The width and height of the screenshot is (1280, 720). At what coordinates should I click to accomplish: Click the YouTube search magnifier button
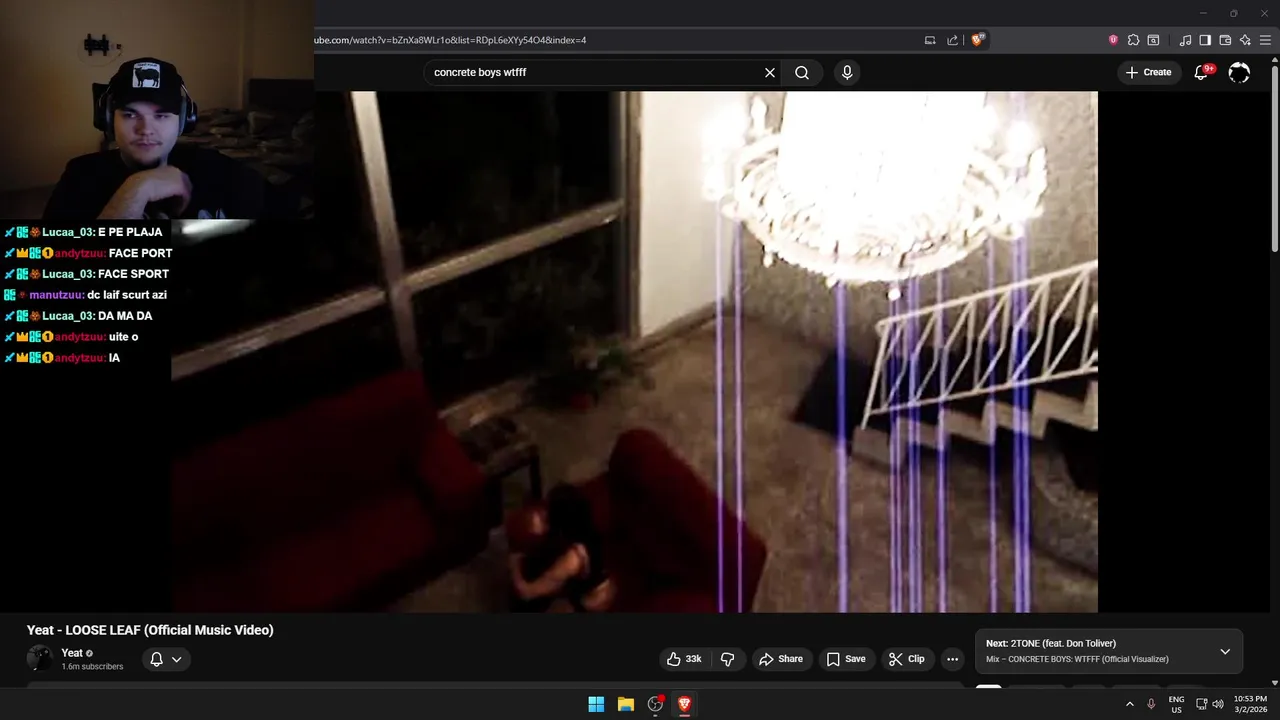pos(802,72)
